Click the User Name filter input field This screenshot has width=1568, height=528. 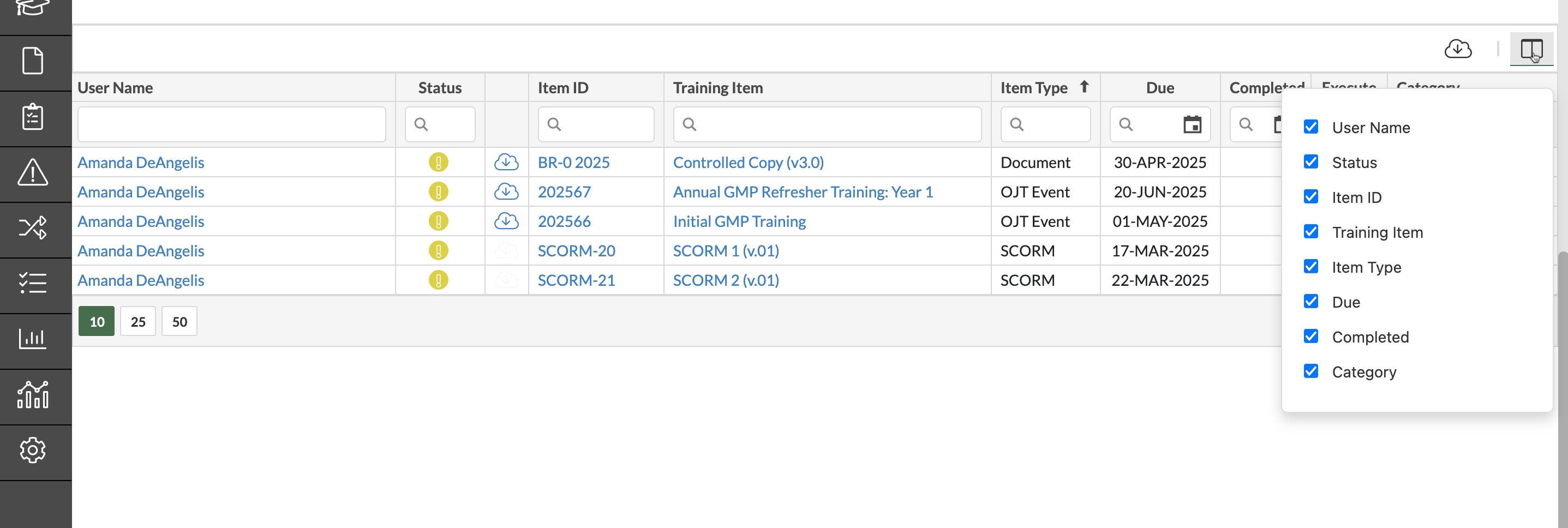(232, 125)
